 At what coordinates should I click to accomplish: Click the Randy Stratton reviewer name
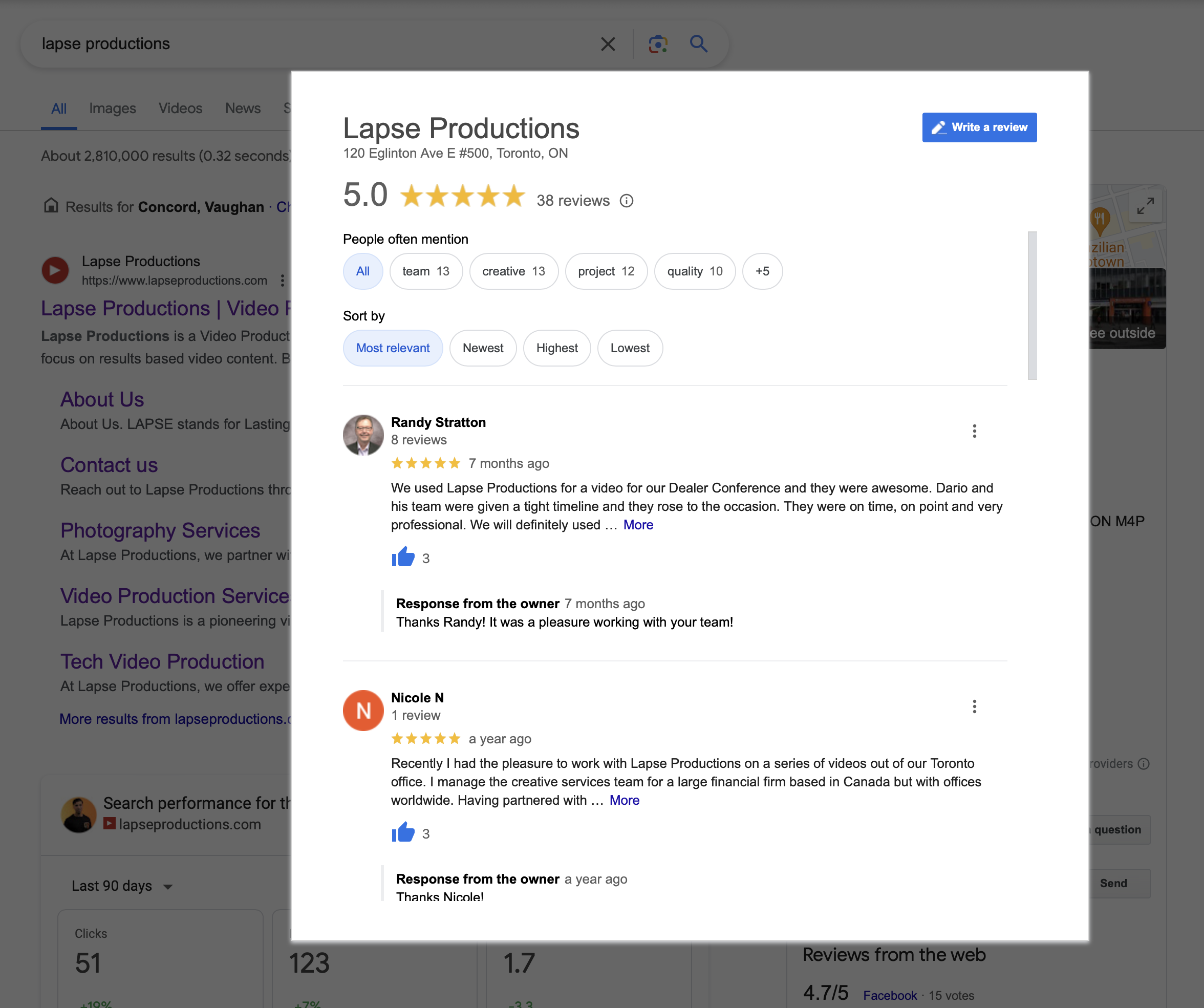coord(439,422)
